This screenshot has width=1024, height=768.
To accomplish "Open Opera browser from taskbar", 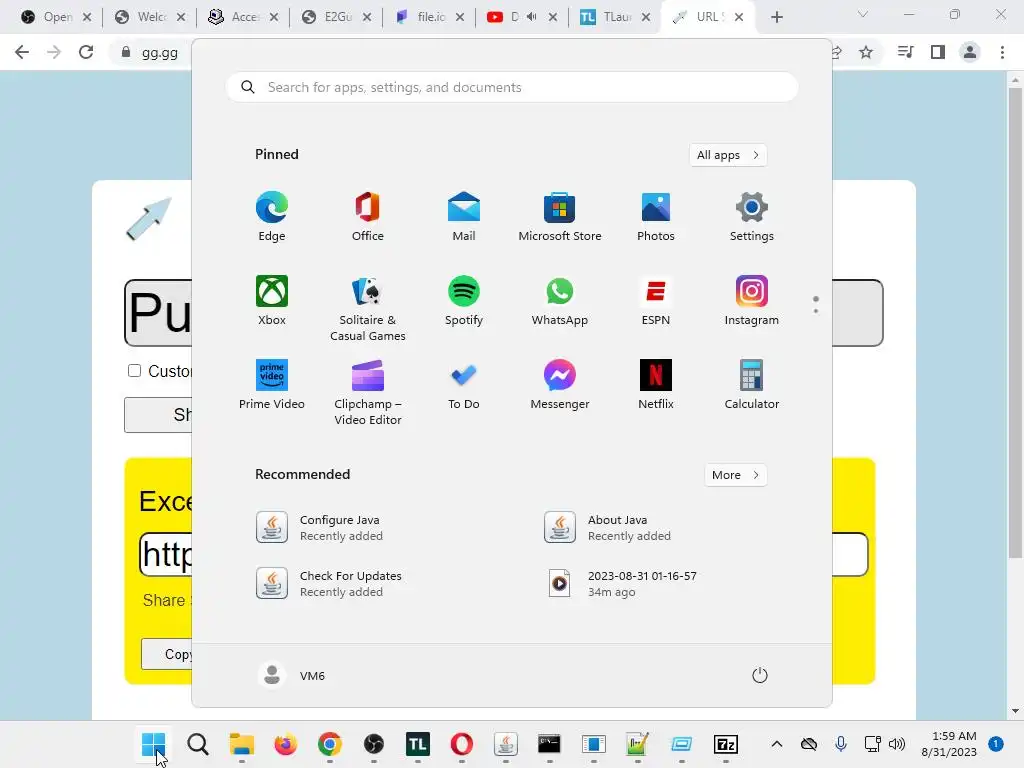I will [462, 744].
